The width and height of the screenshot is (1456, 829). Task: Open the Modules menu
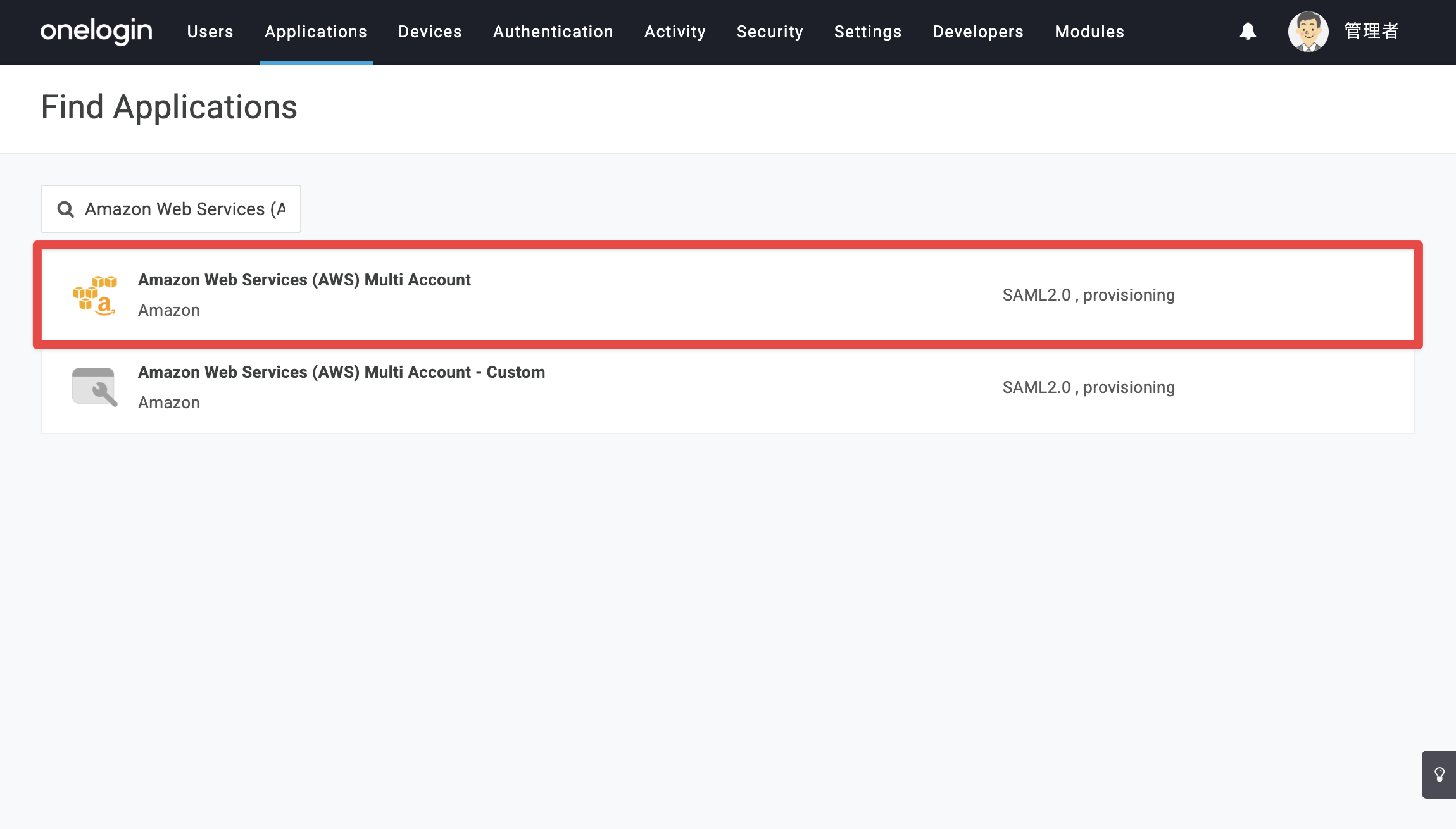1089,32
